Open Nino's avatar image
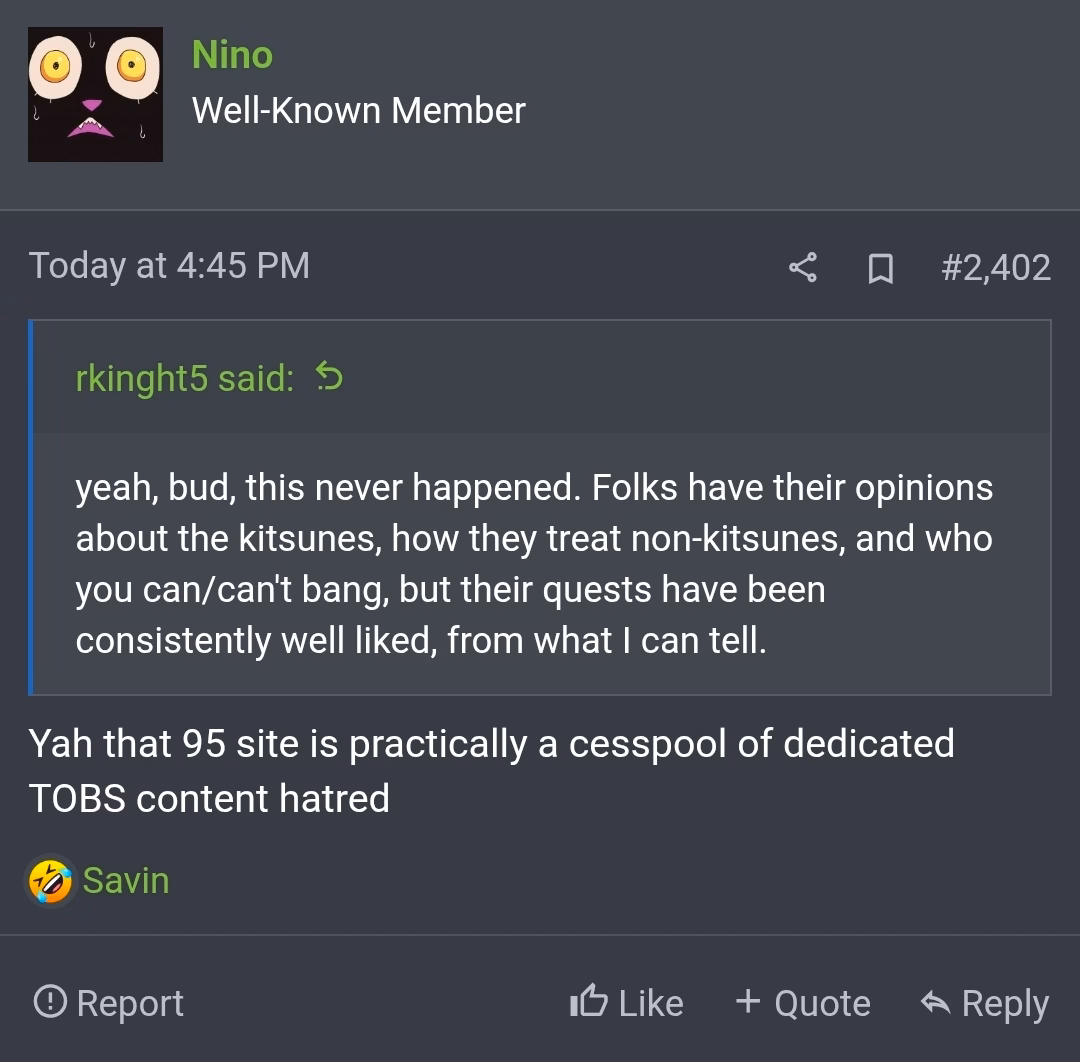The width and height of the screenshot is (1080, 1062). pyautogui.click(x=95, y=95)
